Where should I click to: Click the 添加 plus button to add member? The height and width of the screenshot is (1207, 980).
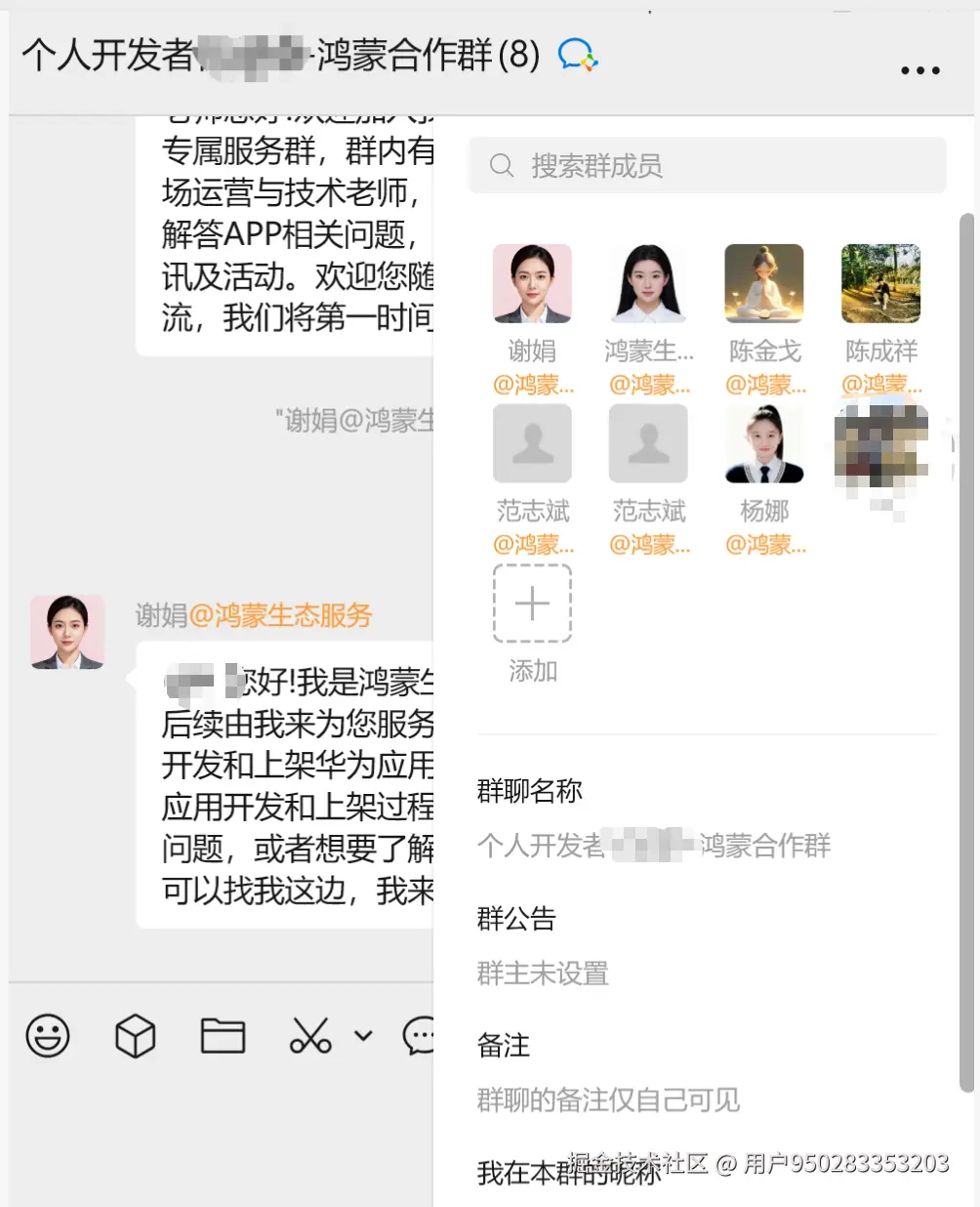click(532, 603)
